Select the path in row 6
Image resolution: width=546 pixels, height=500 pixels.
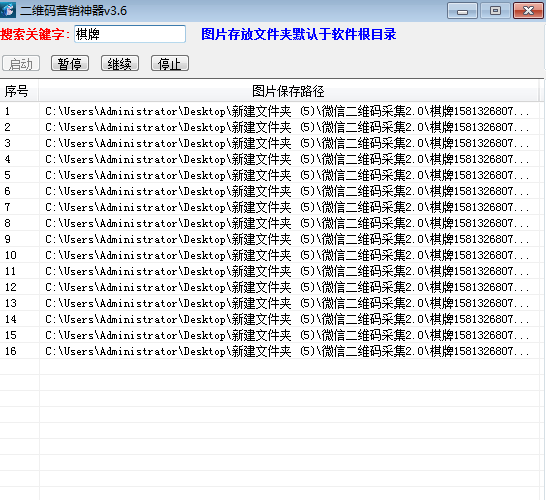coord(287,191)
